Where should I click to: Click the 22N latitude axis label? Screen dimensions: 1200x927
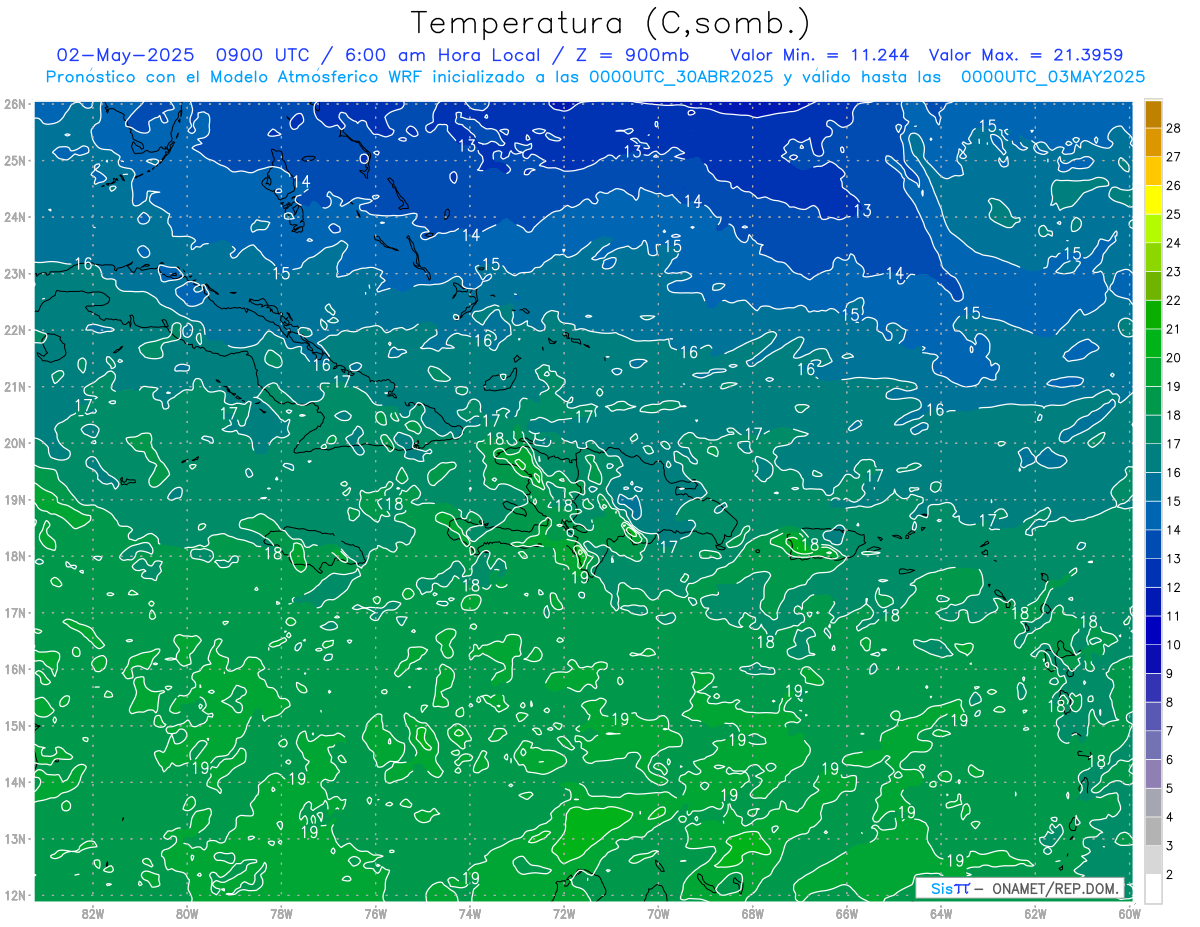pos(14,329)
